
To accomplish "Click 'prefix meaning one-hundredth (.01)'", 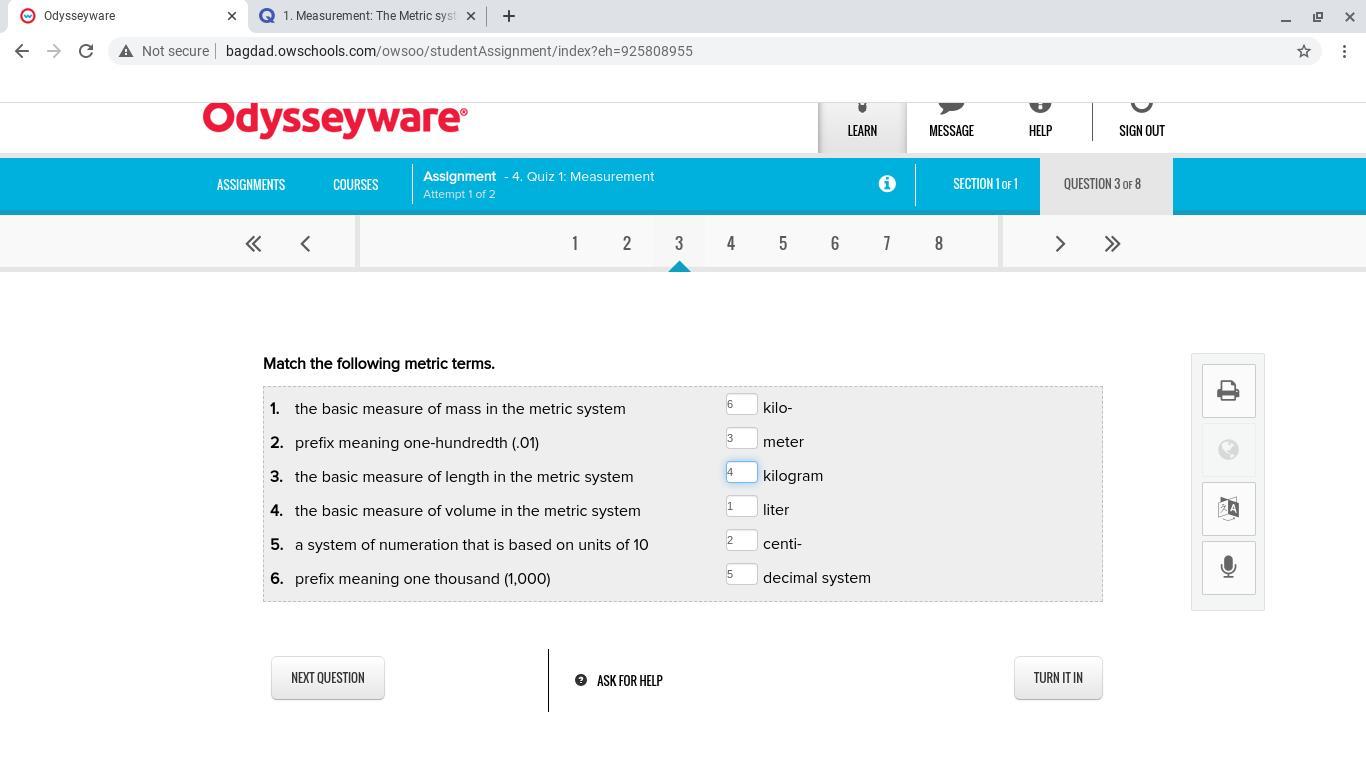I will click(417, 443).
